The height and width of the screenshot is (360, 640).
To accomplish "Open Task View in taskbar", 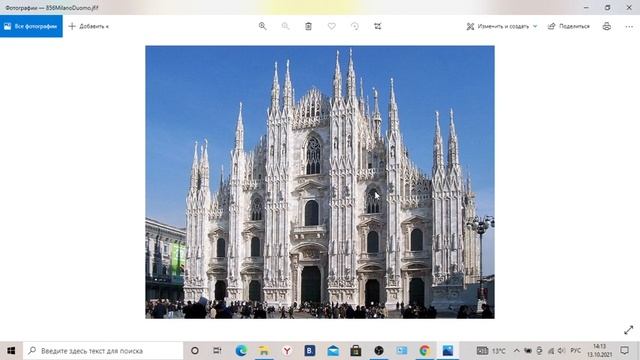I will (218, 351).
